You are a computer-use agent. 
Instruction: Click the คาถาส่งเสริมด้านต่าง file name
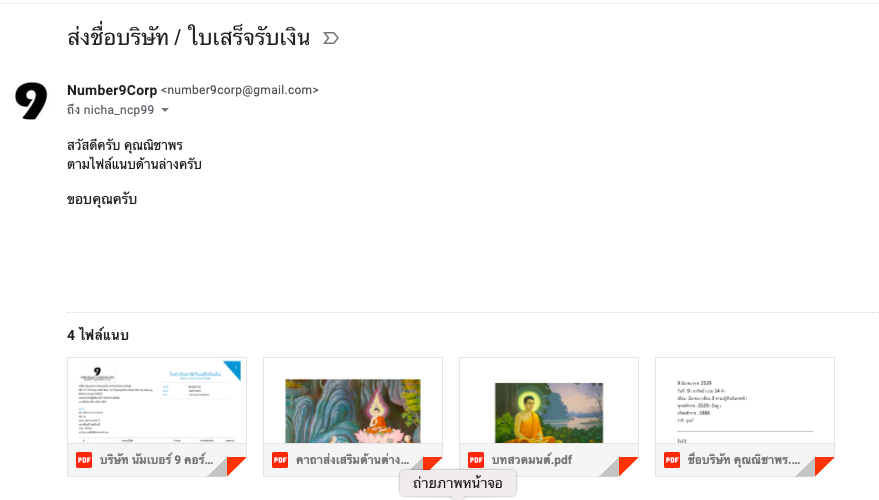(x=353, y=460)
